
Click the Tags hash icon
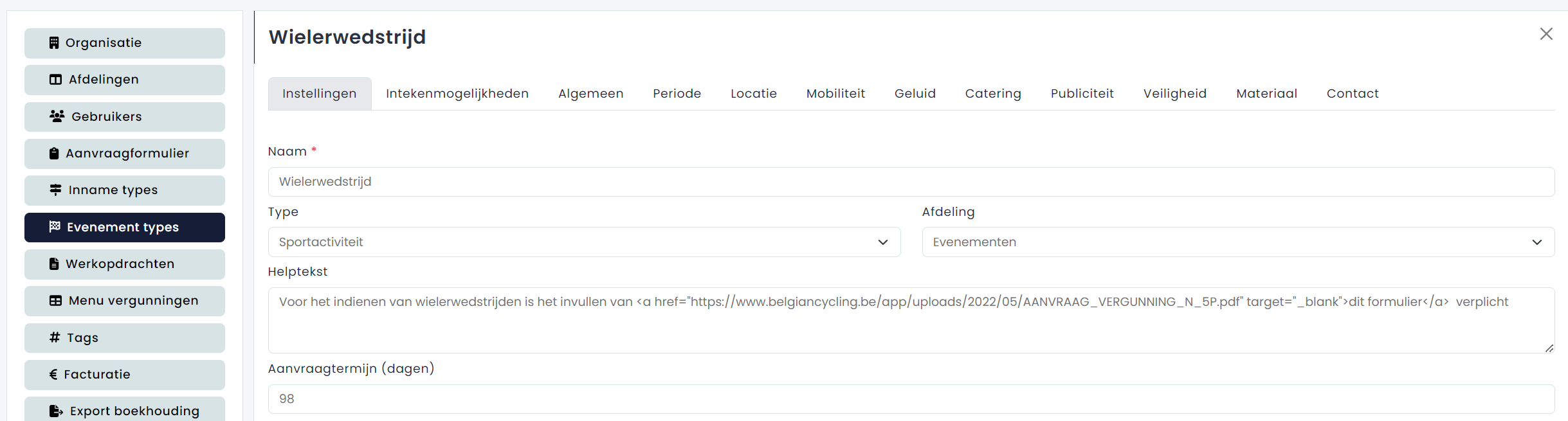55,337
